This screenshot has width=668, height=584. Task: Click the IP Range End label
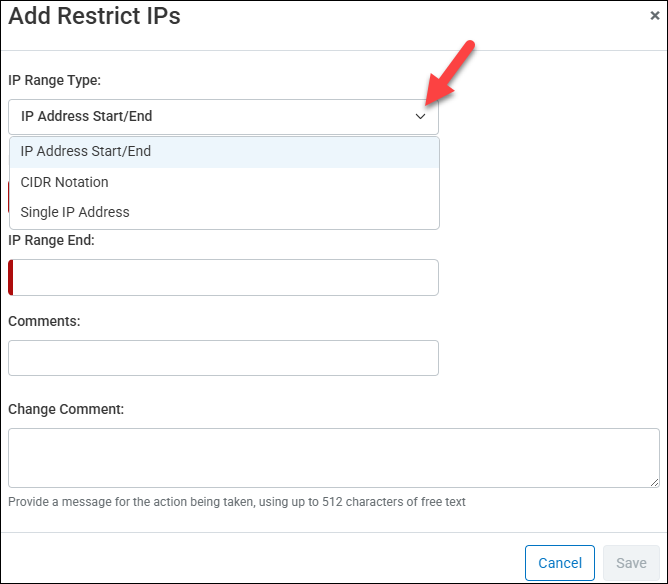51,240
